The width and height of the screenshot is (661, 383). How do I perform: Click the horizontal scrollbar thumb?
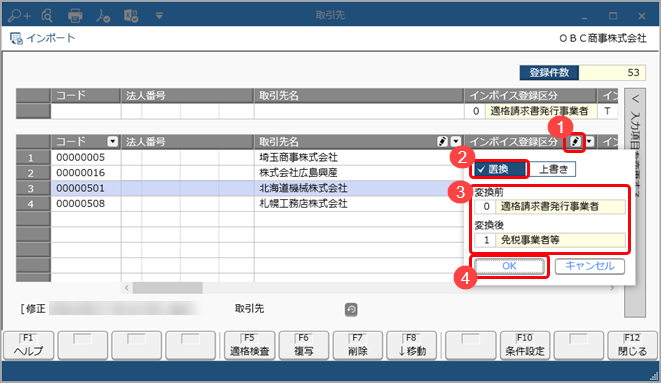[168, 288]
